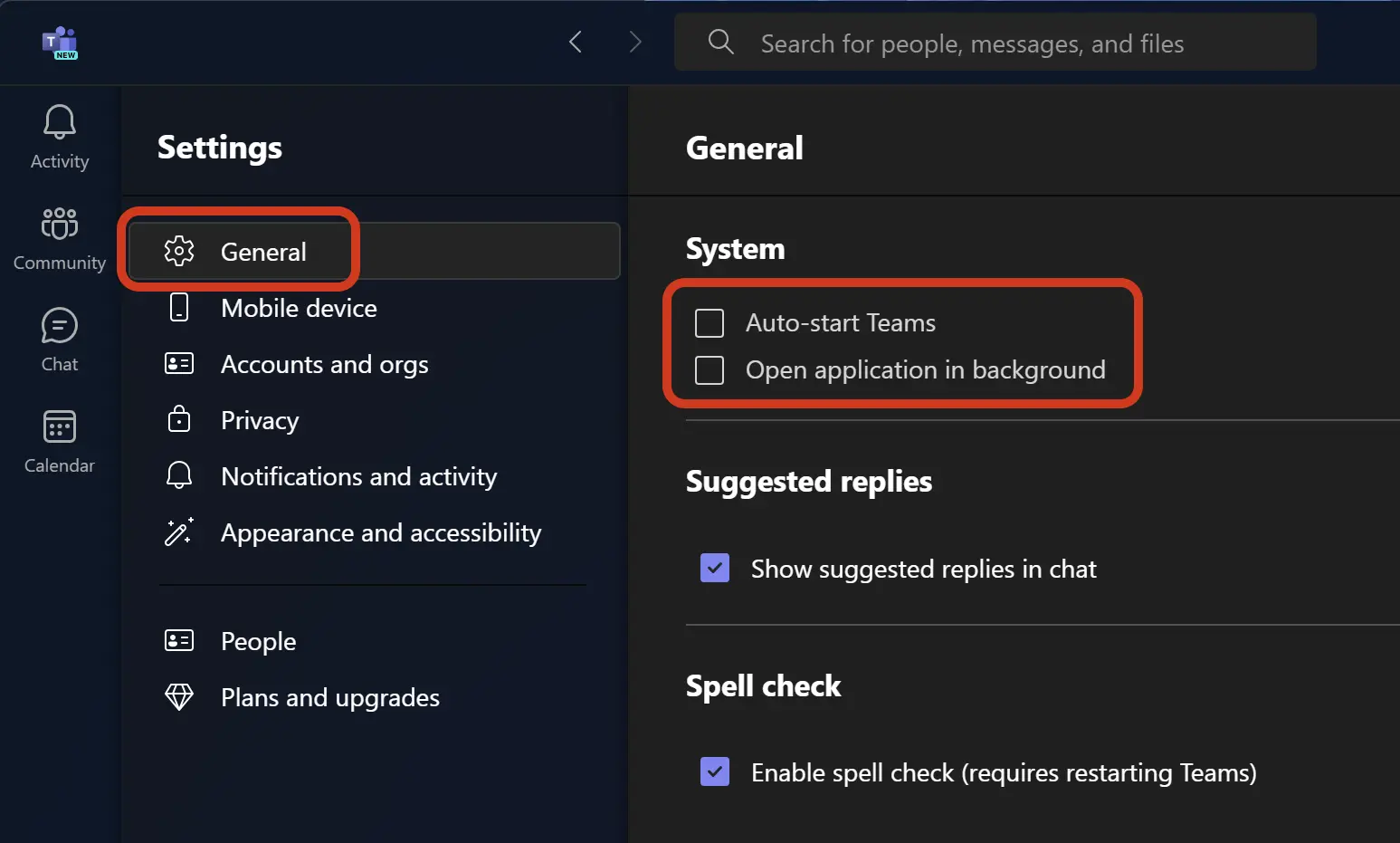This screenshot has width=1400, height=843.
Task: Open the Chat bubble icon
Action: [60, 325]
